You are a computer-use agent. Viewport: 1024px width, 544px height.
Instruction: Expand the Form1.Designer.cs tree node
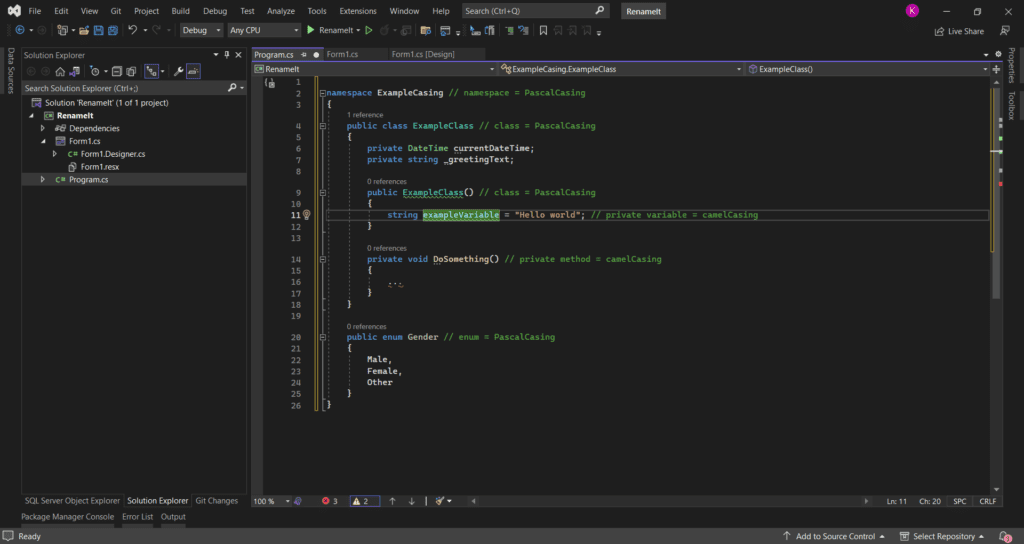[x=55, y=153]
